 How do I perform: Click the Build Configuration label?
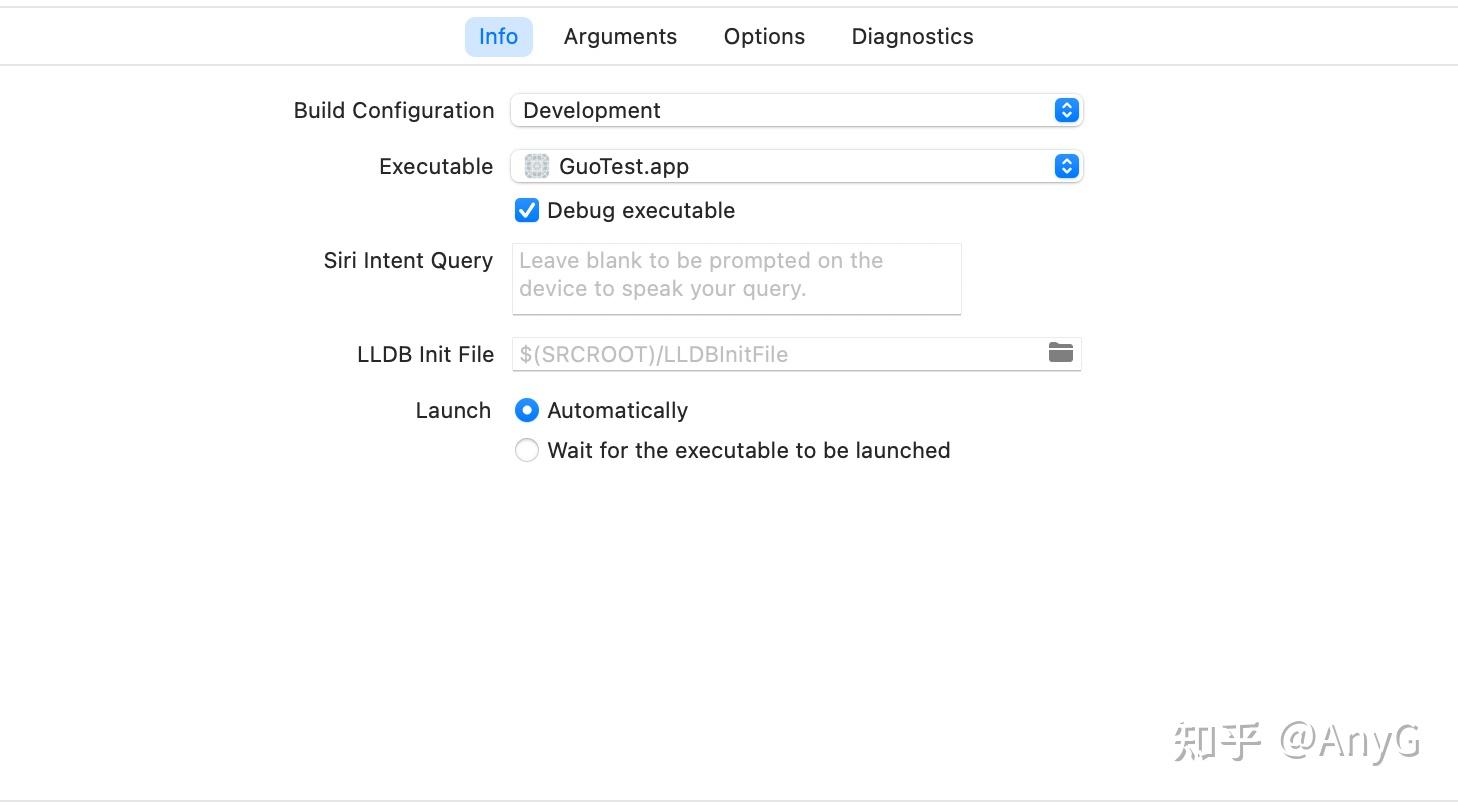pos(394,111)
